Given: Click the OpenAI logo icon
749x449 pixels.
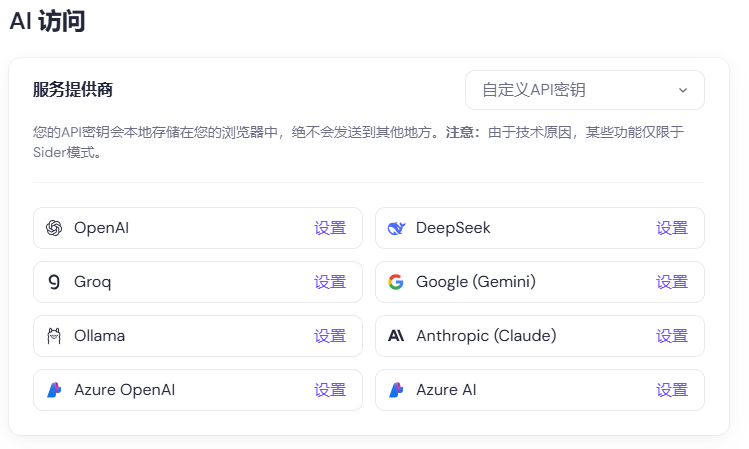Looking at the screenshot, I should [54, 228].
